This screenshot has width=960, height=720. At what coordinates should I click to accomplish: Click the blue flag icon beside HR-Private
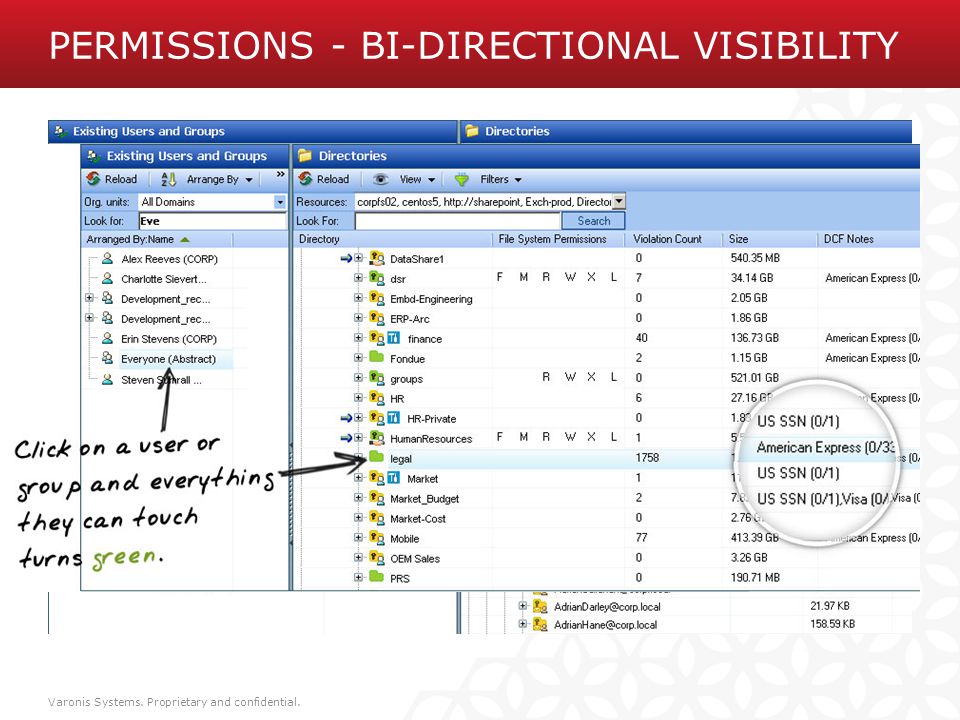[x=394, y=418]
